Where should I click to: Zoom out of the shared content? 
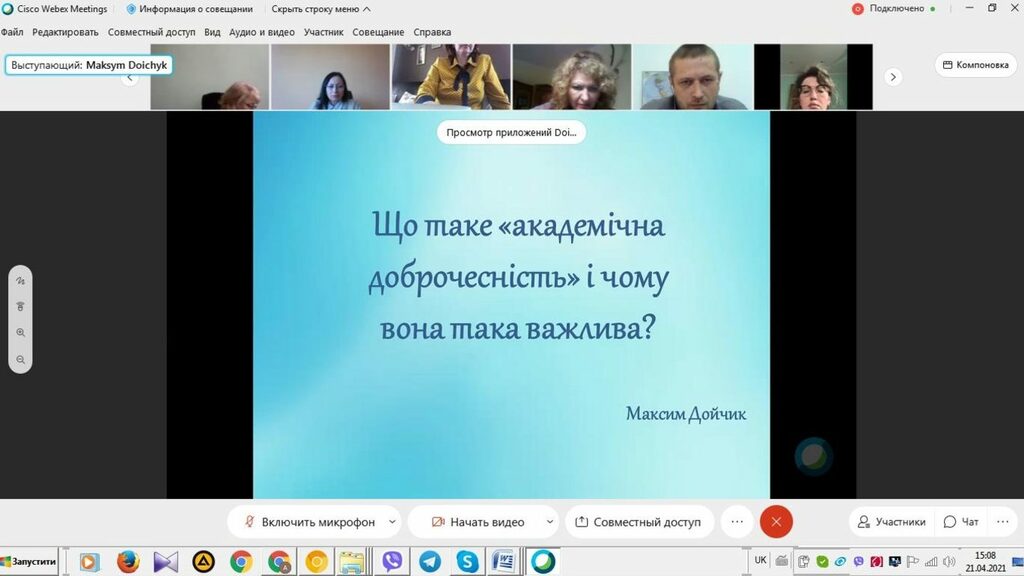point(20,359)
